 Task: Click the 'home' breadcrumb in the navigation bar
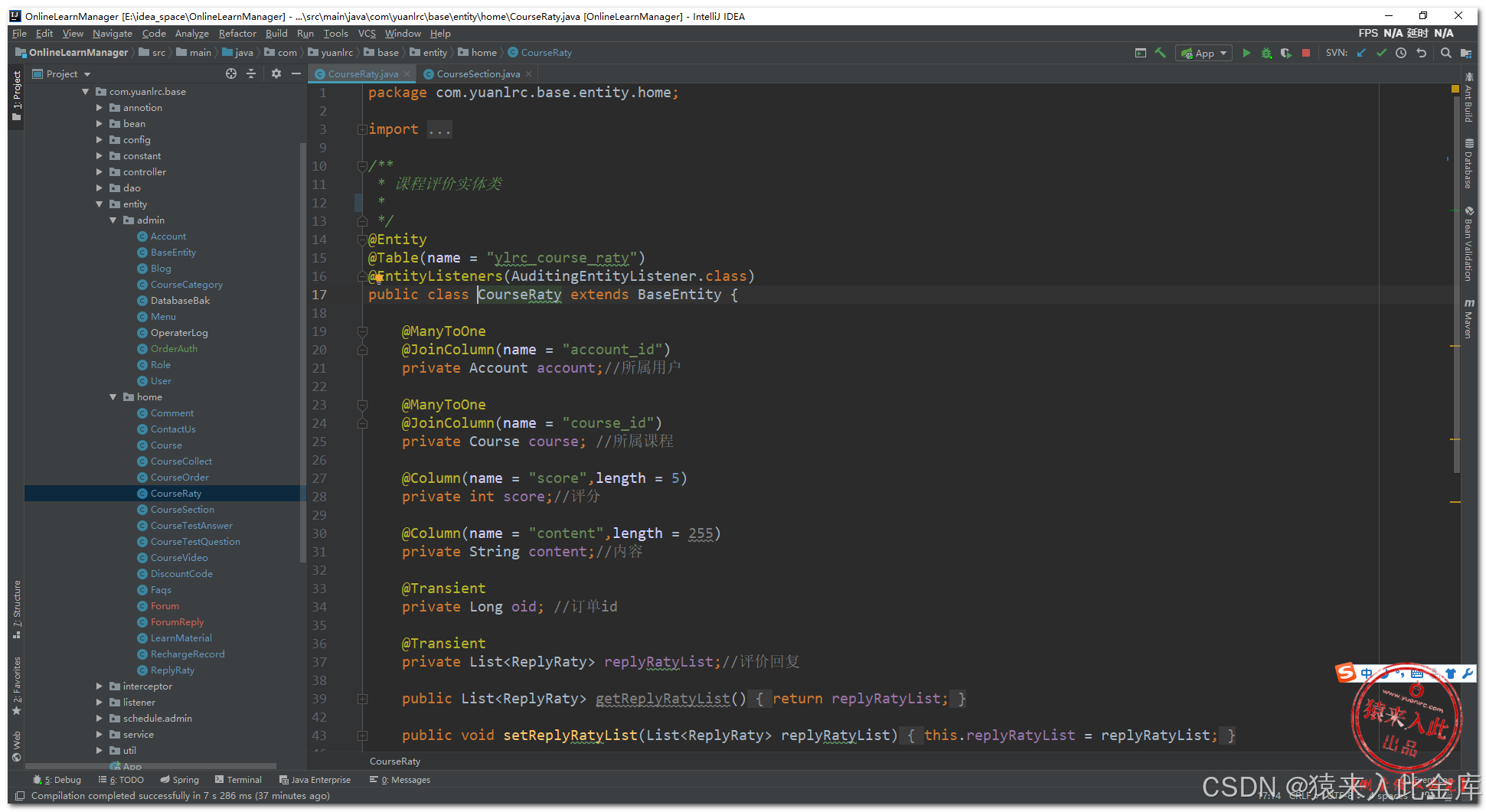[x=477, y=53]
